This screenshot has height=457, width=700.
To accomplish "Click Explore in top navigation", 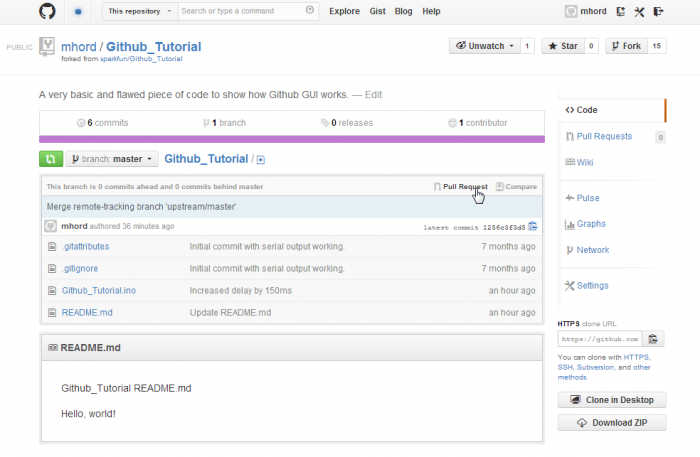I will click(x=344, y=11).
